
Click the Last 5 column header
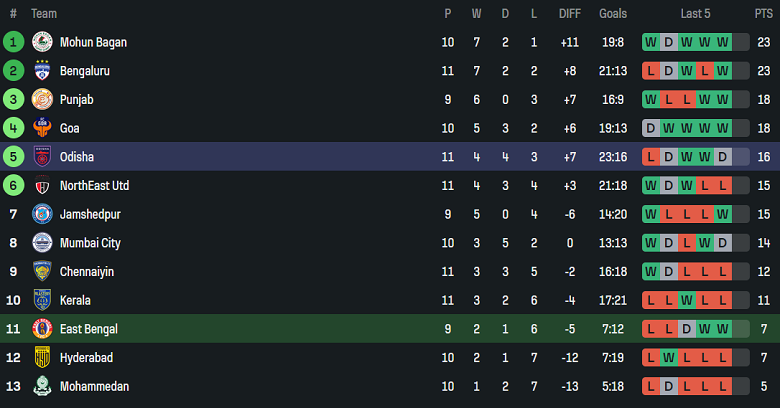pyautogui.click(x=695, y=14)
